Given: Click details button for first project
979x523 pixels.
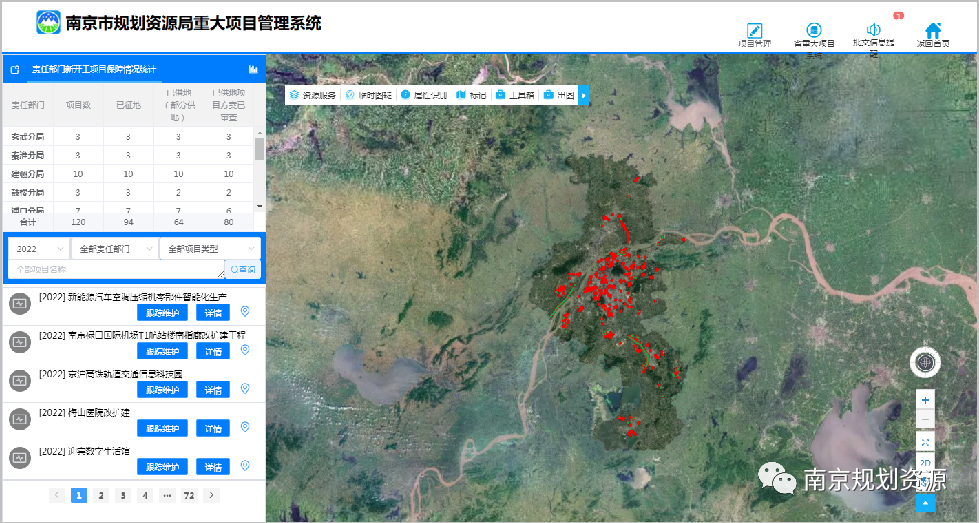Looking at the screenshot, I should coord(213,313).
